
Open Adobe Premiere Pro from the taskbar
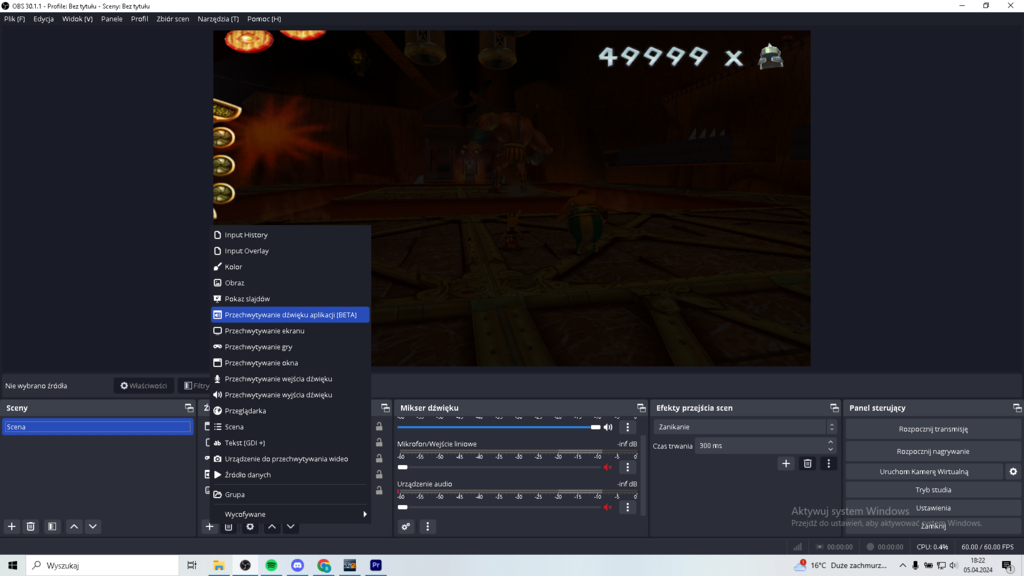click(376, 566)
